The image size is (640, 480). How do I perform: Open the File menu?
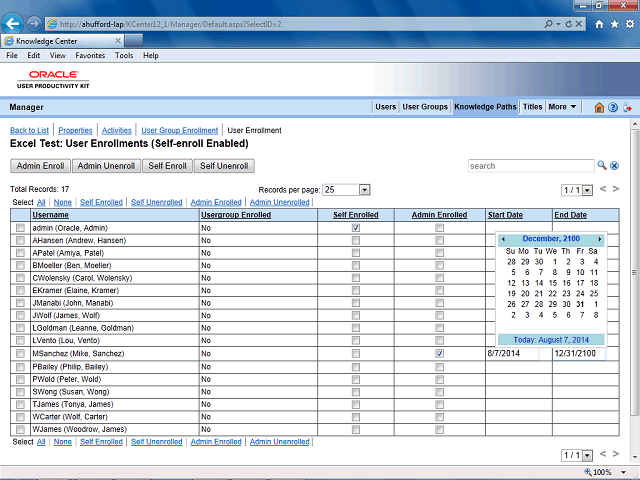[12, 56]
